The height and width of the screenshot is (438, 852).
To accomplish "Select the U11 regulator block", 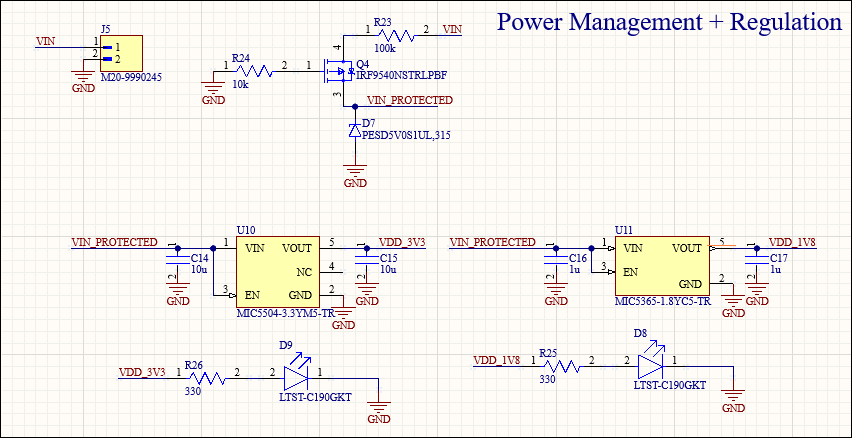I will (x=661, y=265).
